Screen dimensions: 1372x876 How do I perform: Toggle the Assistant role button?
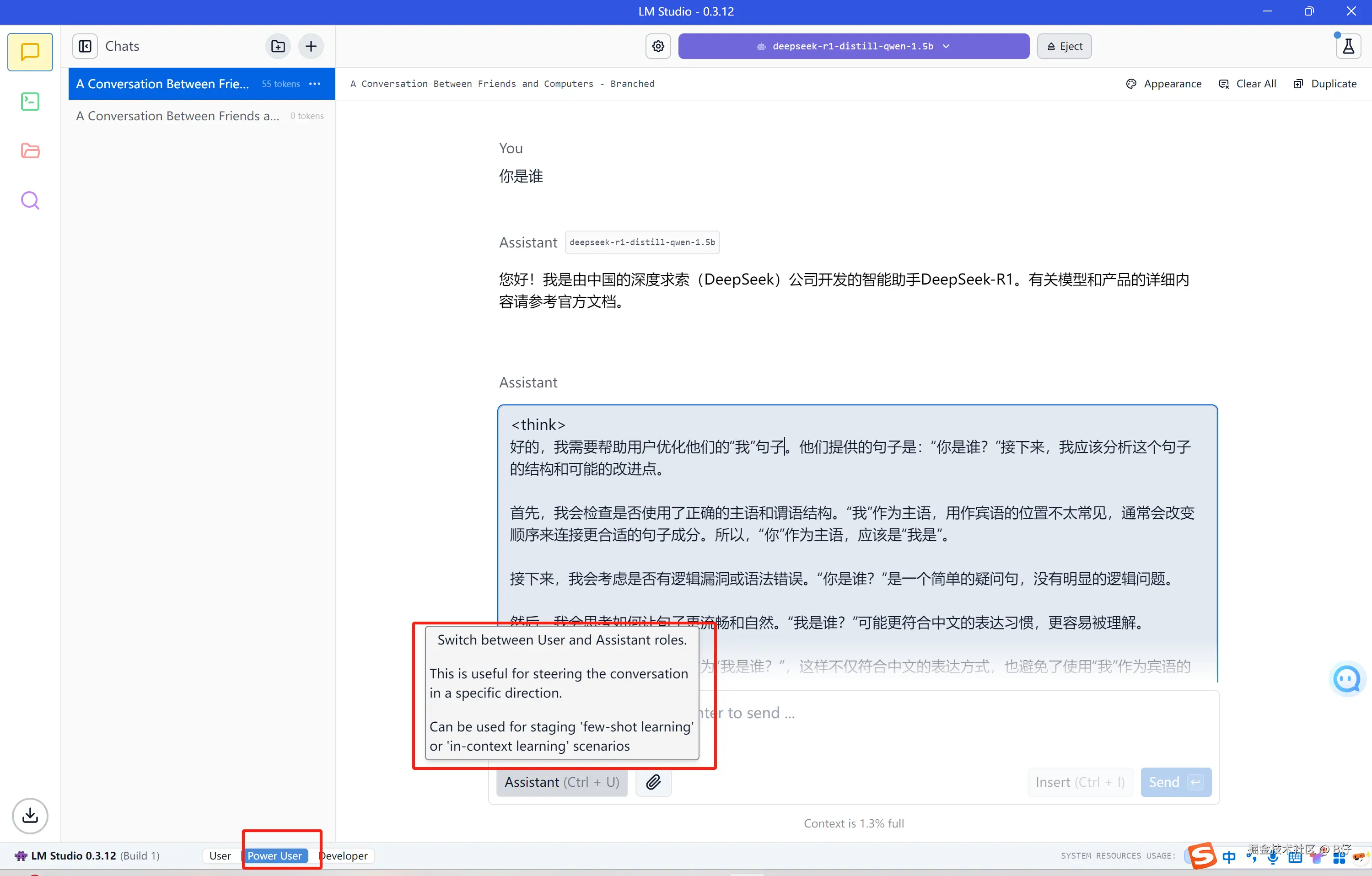562,782
